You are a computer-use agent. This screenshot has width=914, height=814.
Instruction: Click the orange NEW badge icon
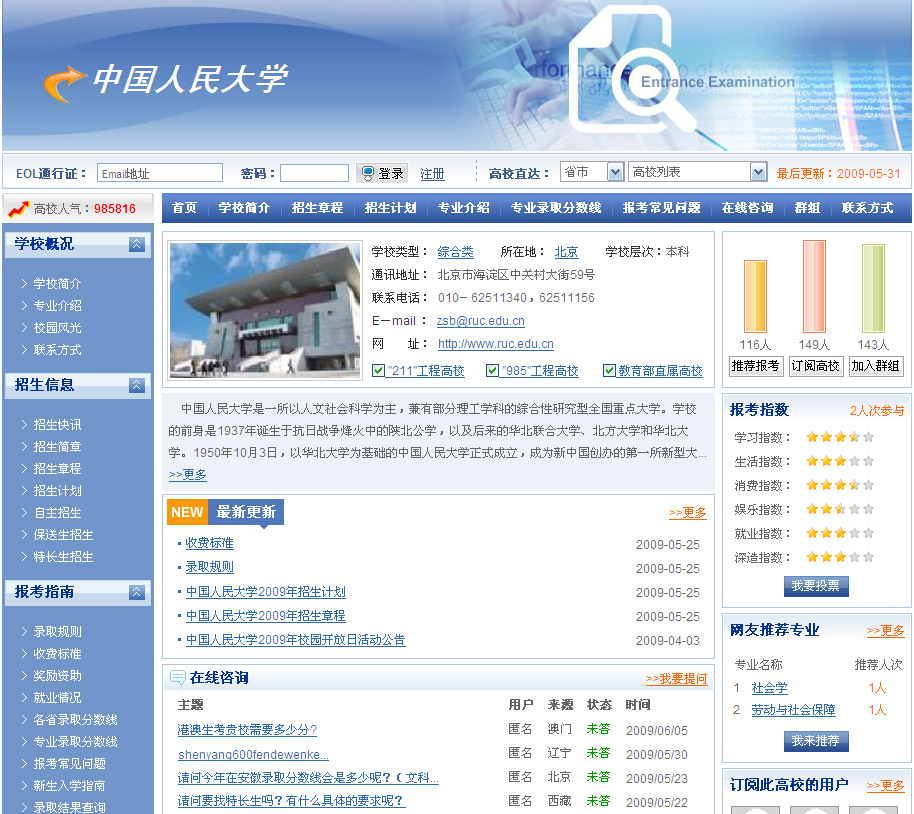[x=187, y=512]
